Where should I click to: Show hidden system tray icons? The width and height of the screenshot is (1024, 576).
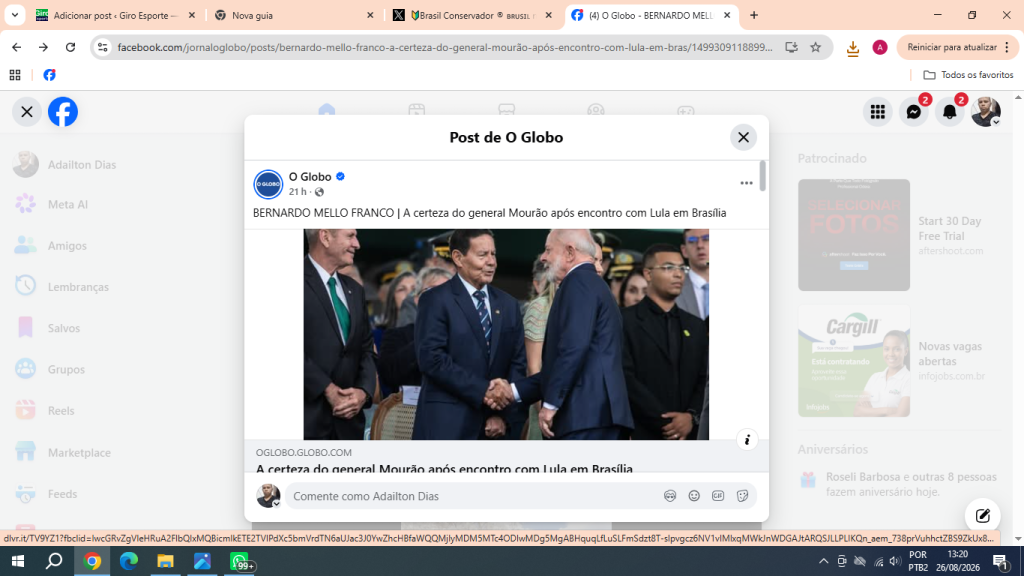click(x=824, y=561)
